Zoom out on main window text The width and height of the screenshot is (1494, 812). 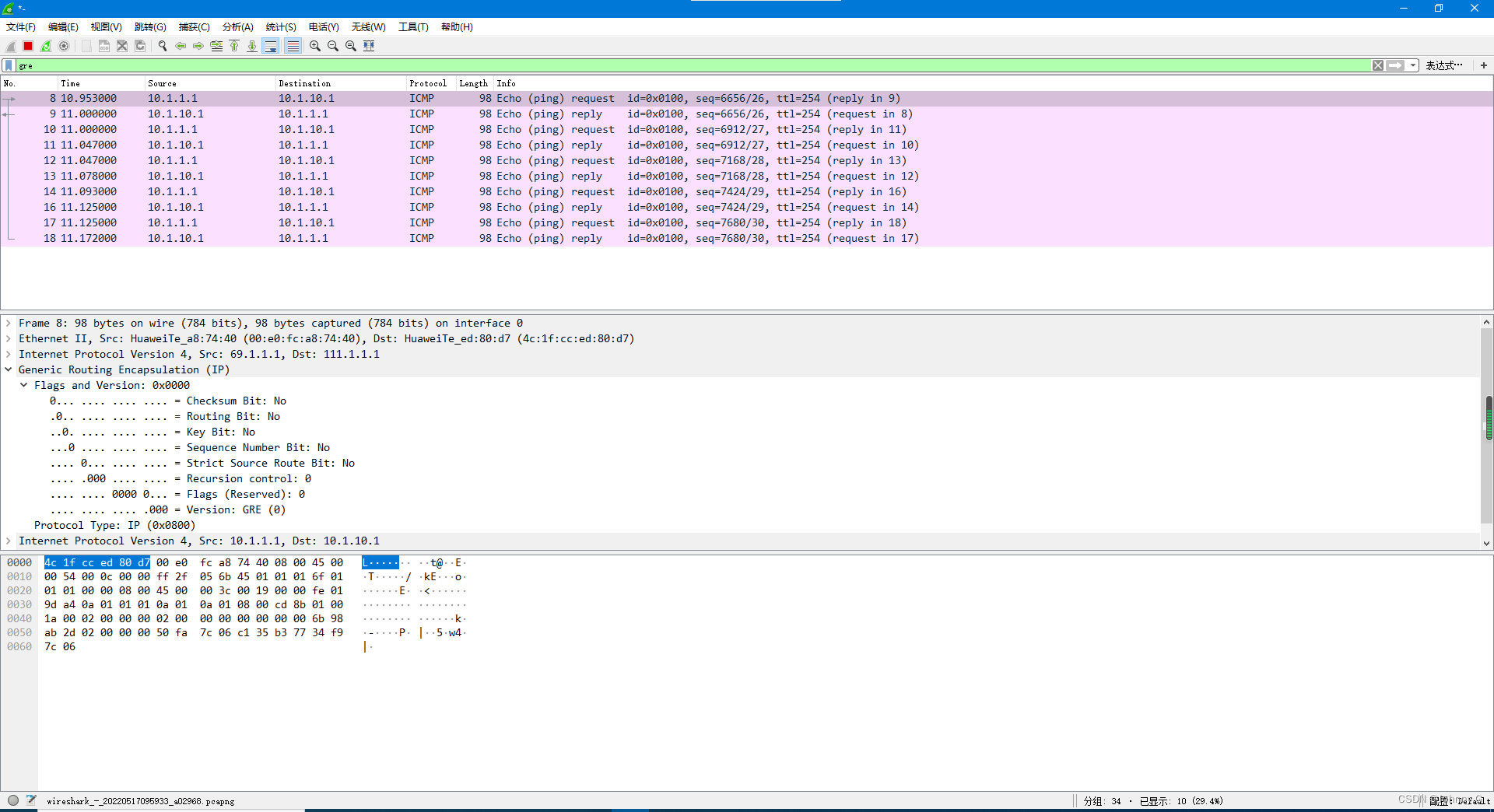333,46
